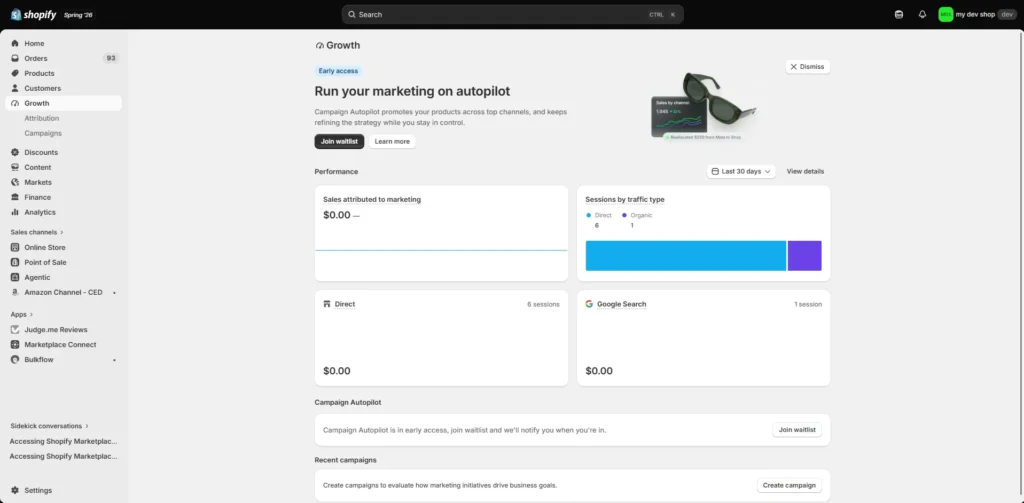Click the Agentic channel icon
Viewport: 1024px width, 503px height.
(x=15, y=278)
